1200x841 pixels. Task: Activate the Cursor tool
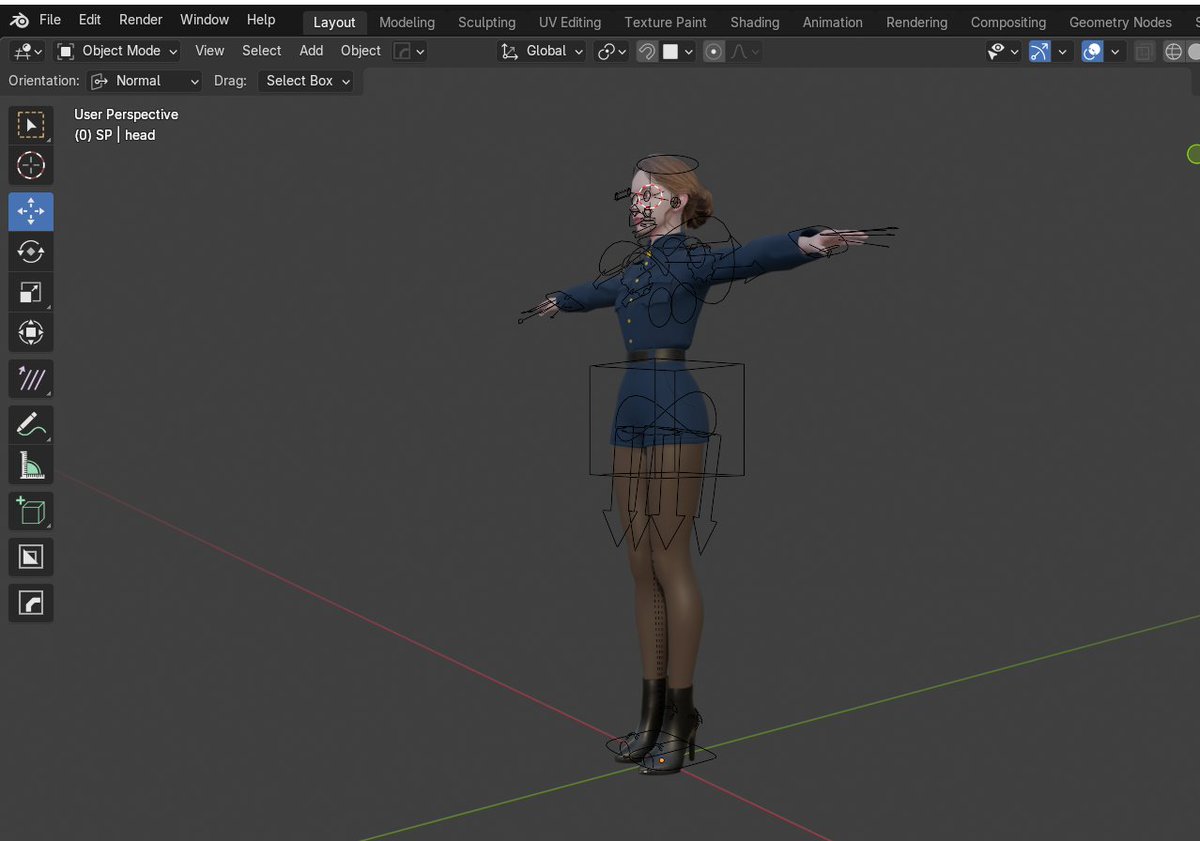[x=31, y=165]
